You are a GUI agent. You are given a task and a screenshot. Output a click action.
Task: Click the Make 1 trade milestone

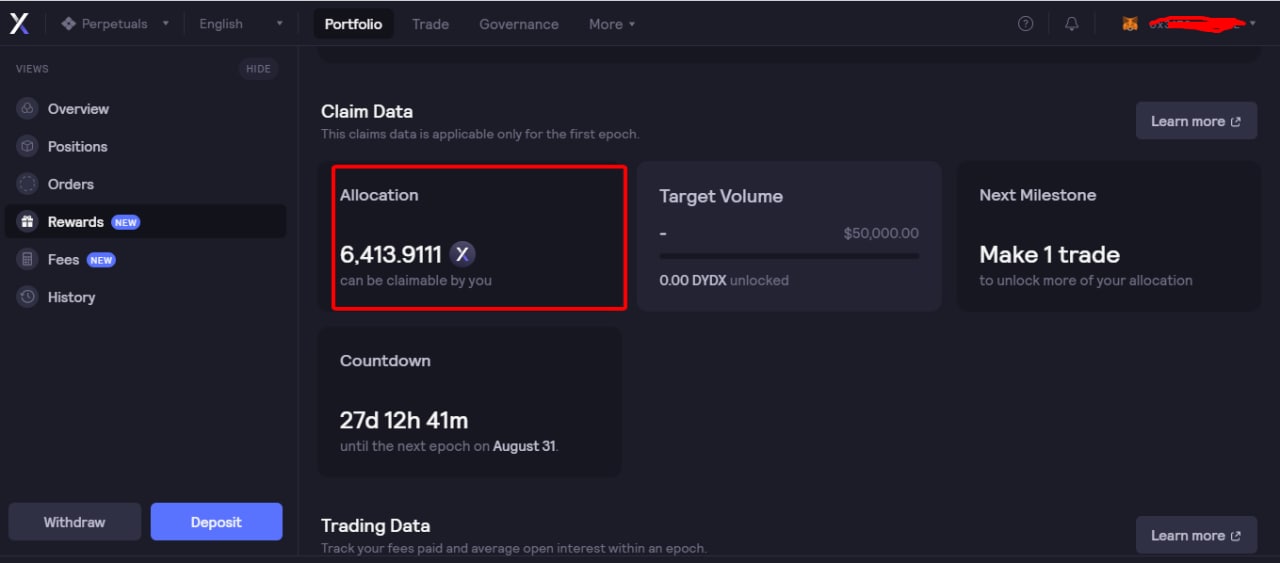[1049, 254]
